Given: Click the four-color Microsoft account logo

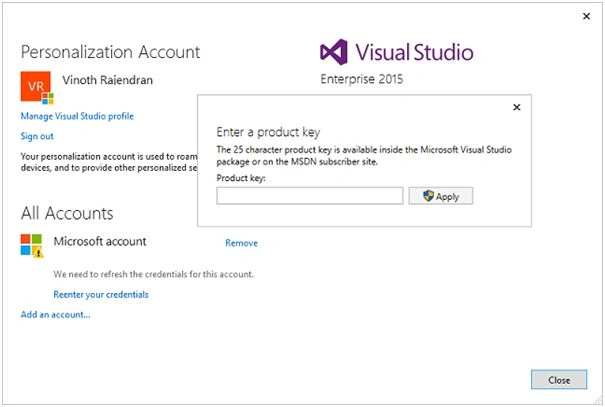Looking at the screenshot, I should (x=31, y=244).
